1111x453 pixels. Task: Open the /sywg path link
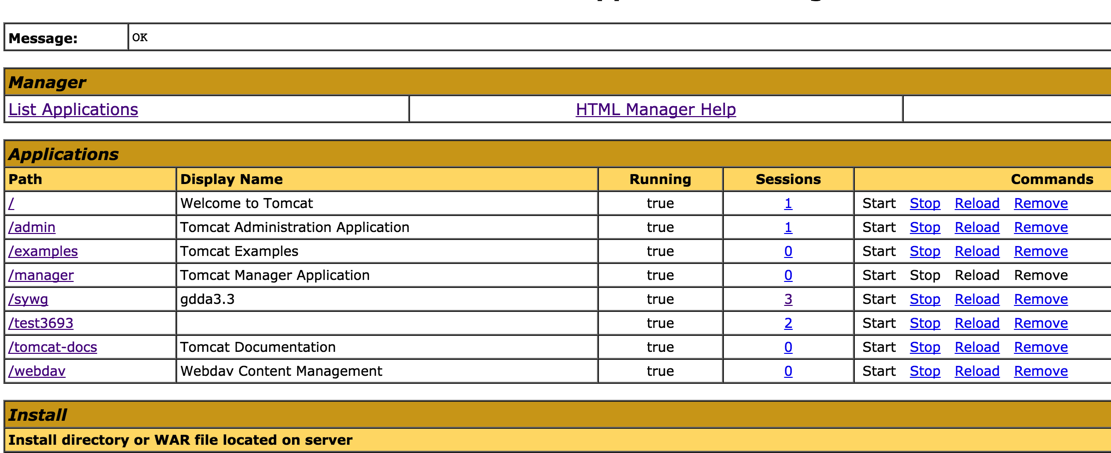point(28,299)
